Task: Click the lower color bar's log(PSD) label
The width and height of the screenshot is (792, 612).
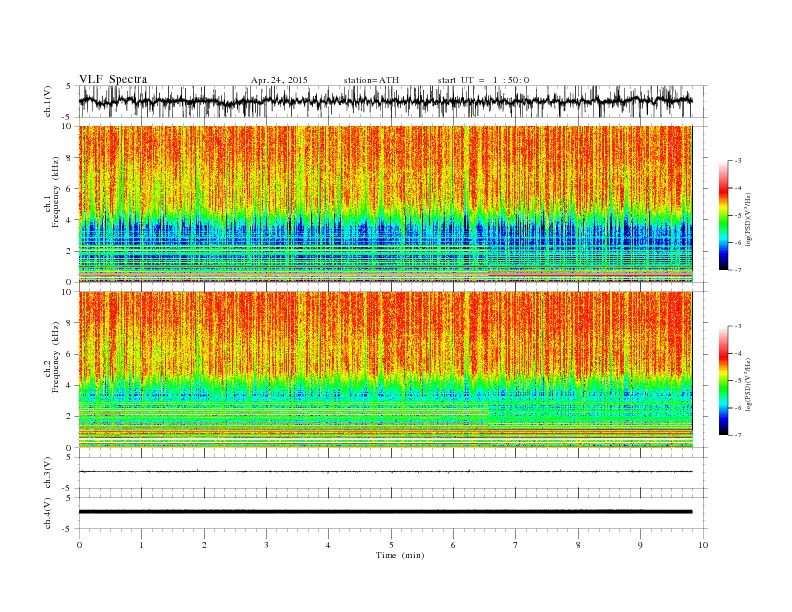Action: point(748,385)
